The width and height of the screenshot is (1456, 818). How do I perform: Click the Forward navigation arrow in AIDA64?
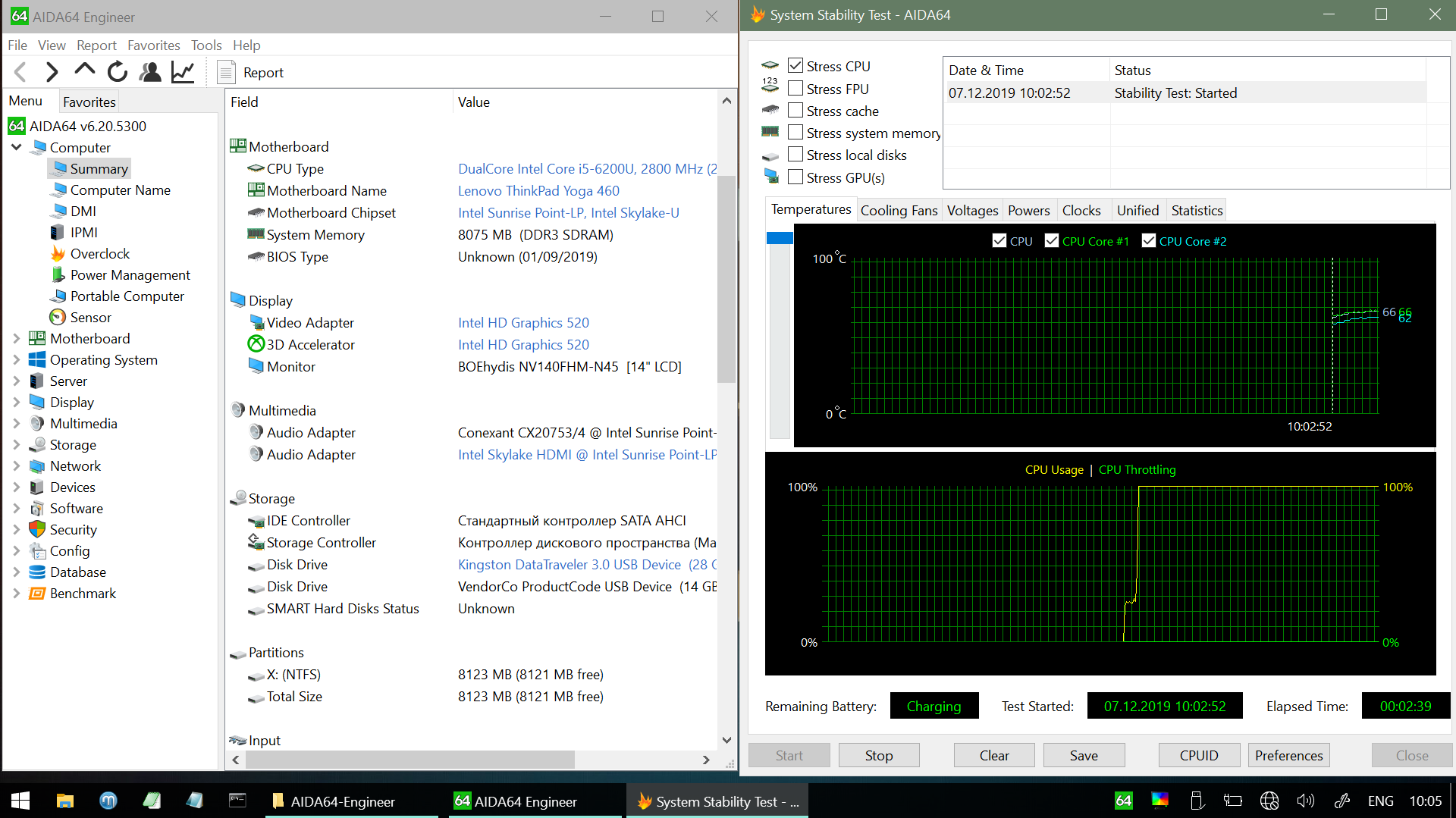pos(52,72)
